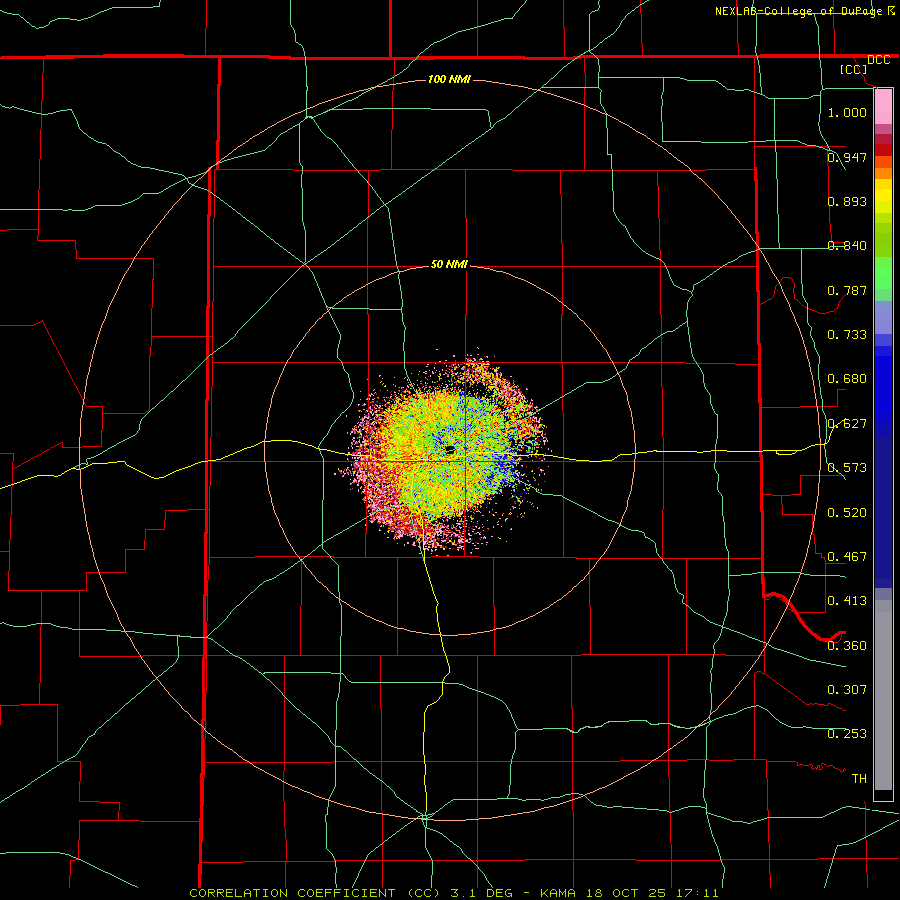Click the 0.307 legend value
Viewport: 900px width, 900px height.
[847, 690]
